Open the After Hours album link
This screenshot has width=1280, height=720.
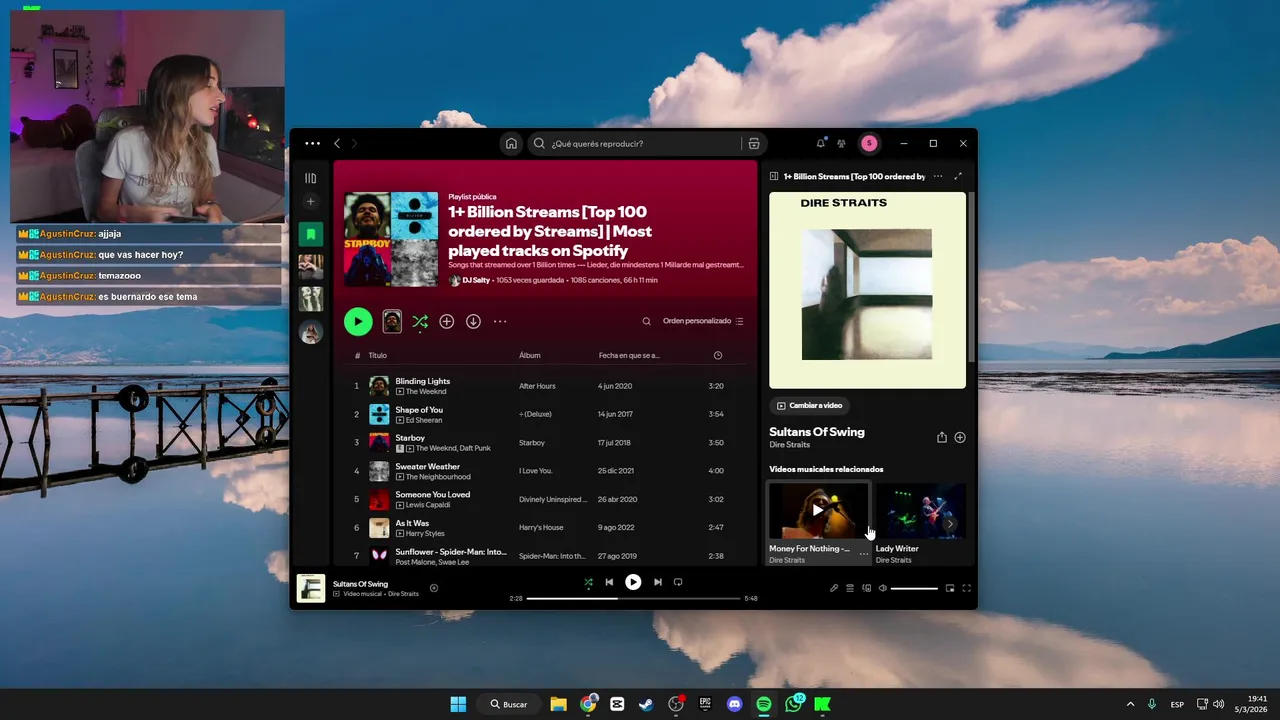click(x=537, y=386)
